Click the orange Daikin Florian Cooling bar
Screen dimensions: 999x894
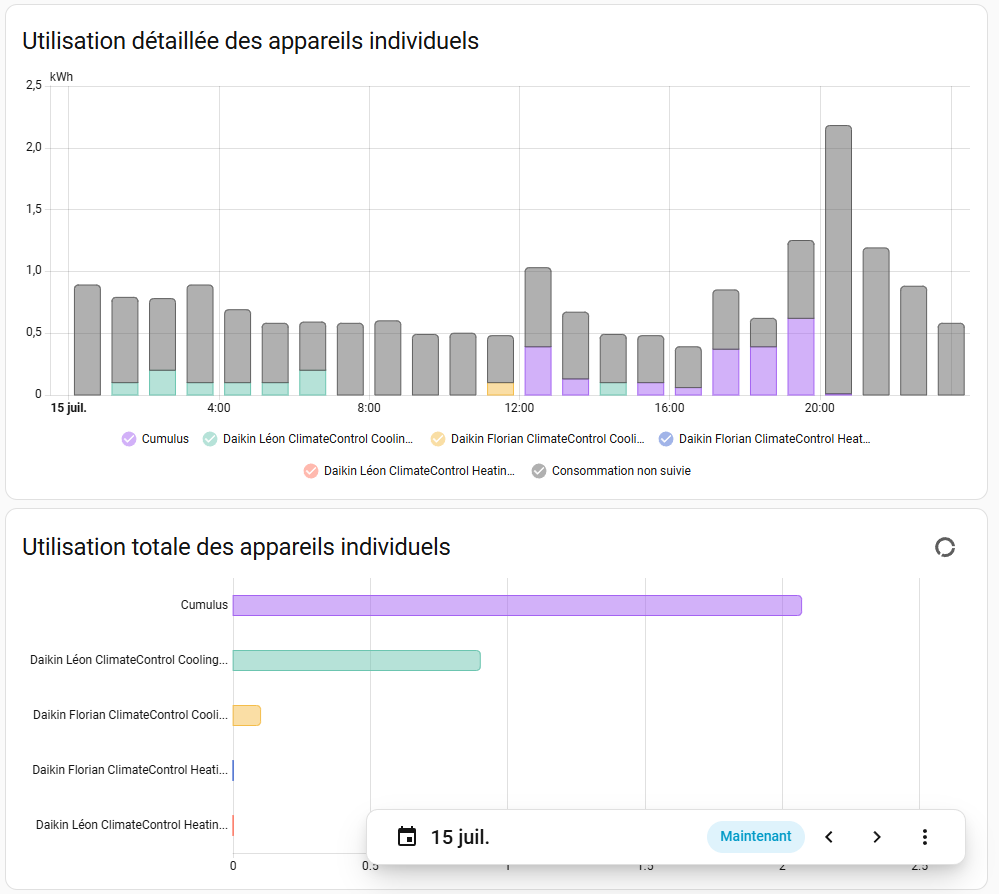[x=247, y=716]
